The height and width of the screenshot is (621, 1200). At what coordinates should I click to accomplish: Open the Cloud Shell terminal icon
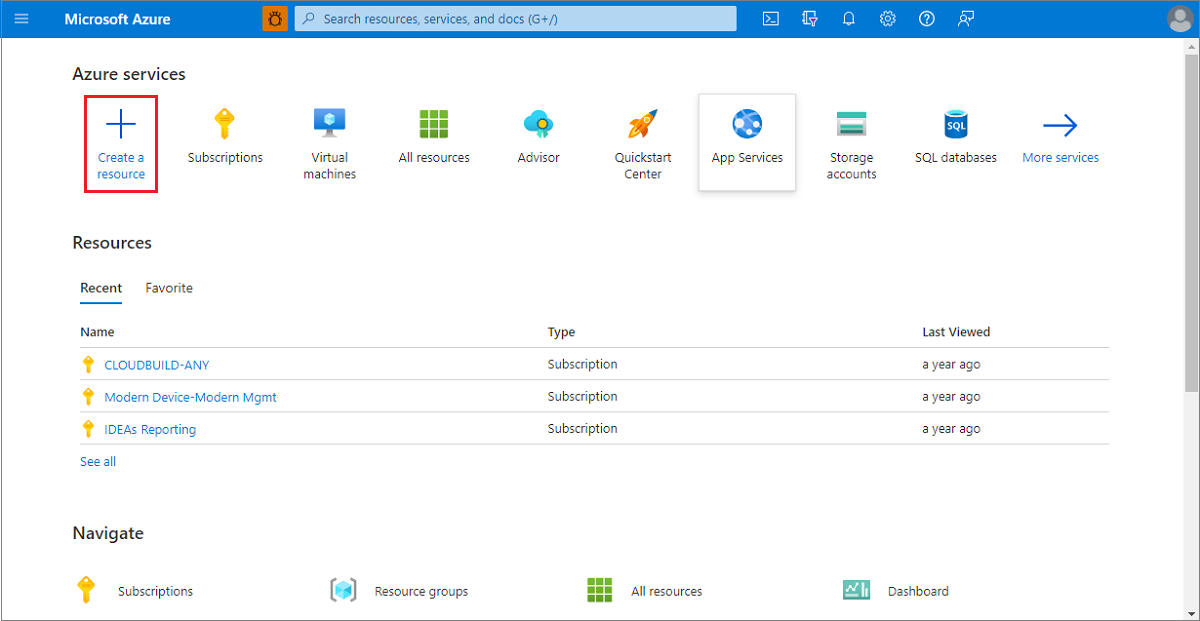(770, 18)
